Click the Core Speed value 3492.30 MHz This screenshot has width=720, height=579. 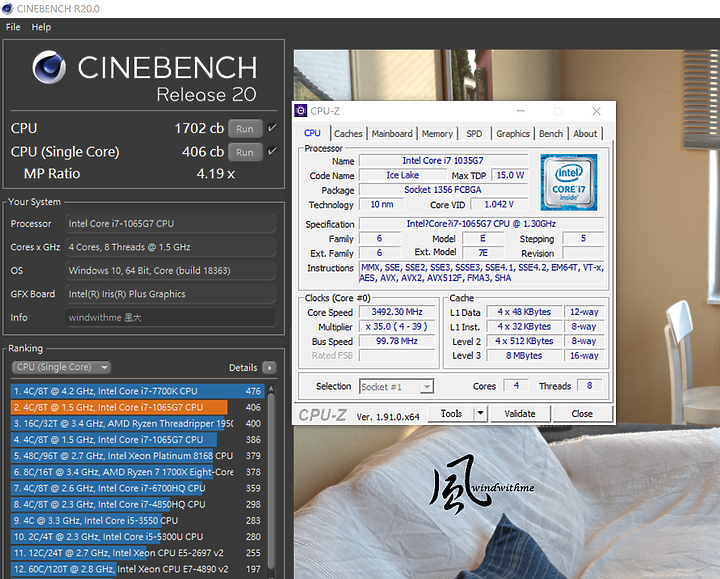tap(397, 312)
